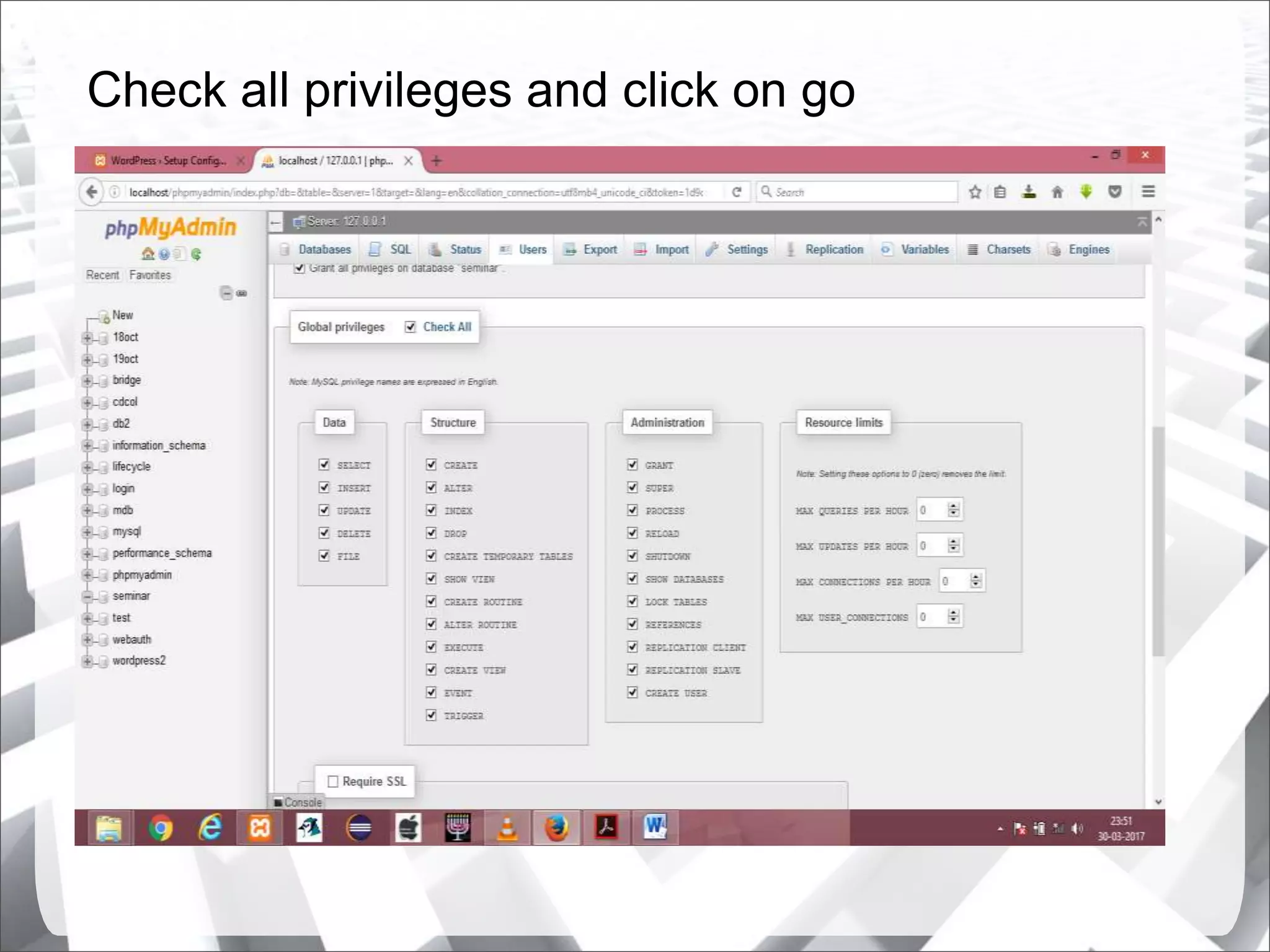Switch to the Import tab

click(662, 249)
